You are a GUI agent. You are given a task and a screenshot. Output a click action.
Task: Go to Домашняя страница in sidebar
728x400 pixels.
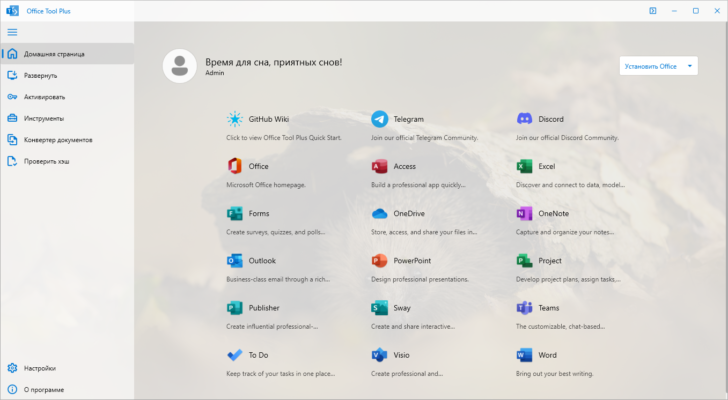coord(67,54)
